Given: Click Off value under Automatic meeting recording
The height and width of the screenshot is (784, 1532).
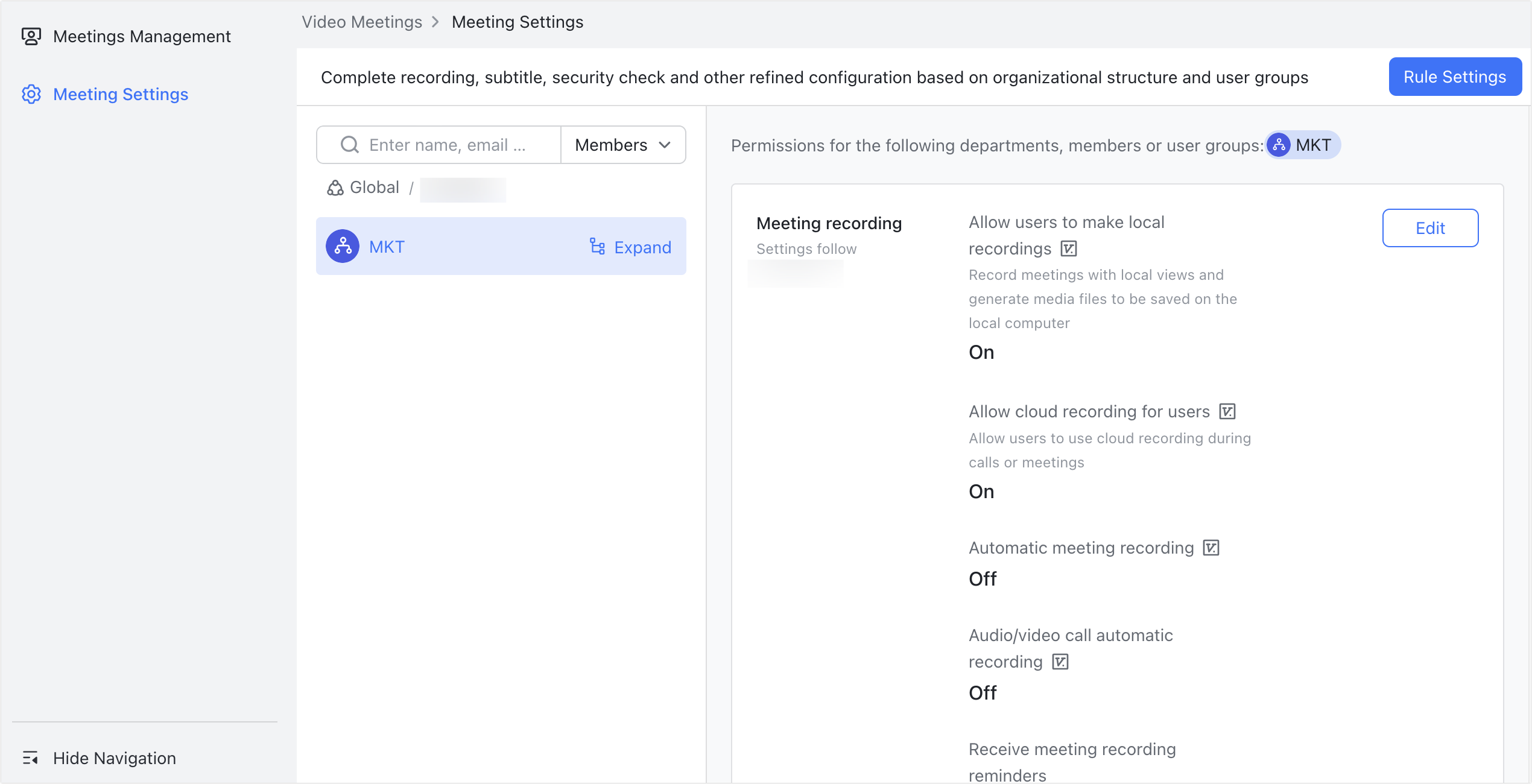Looking at the screenshot, I should pos(983,579).
